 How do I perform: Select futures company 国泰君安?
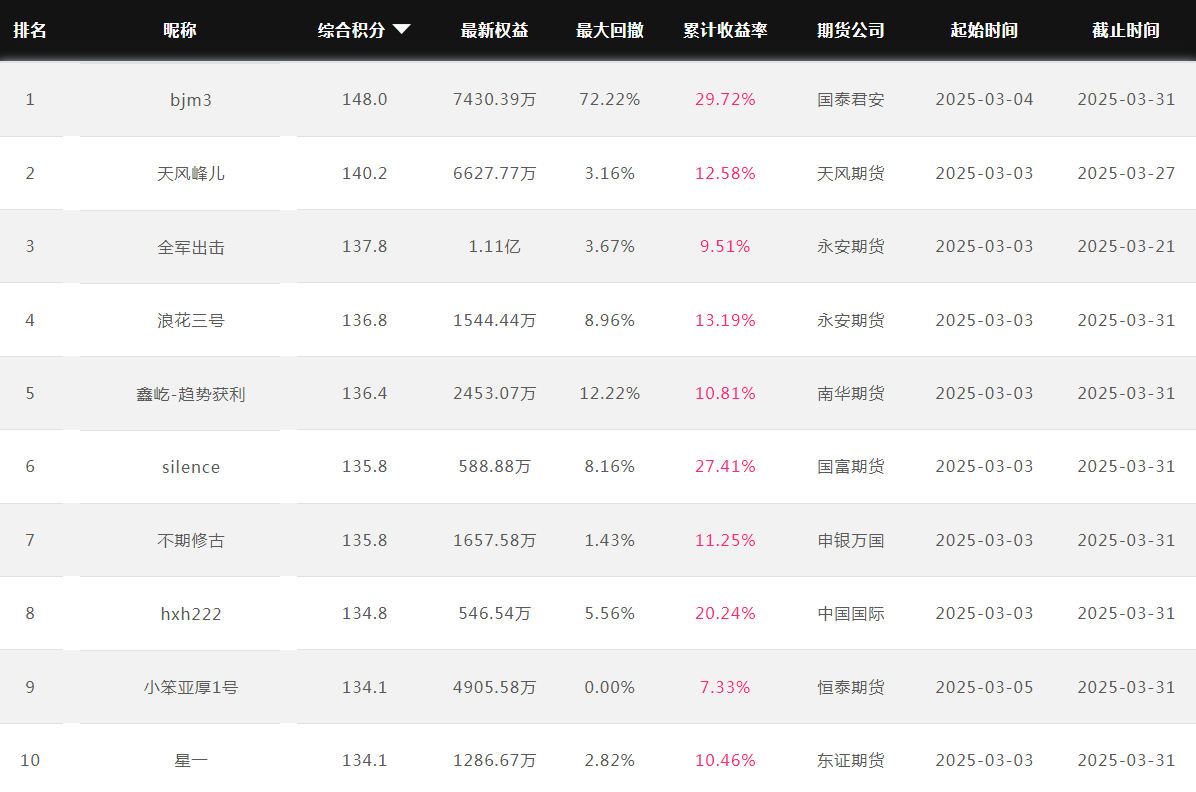850,99
